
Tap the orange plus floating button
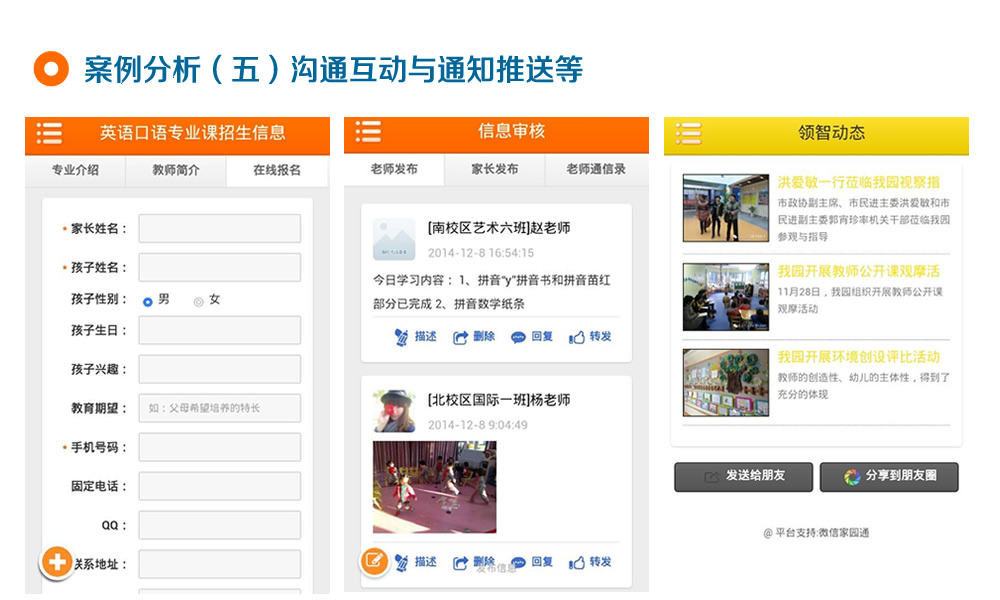[57, 562]
